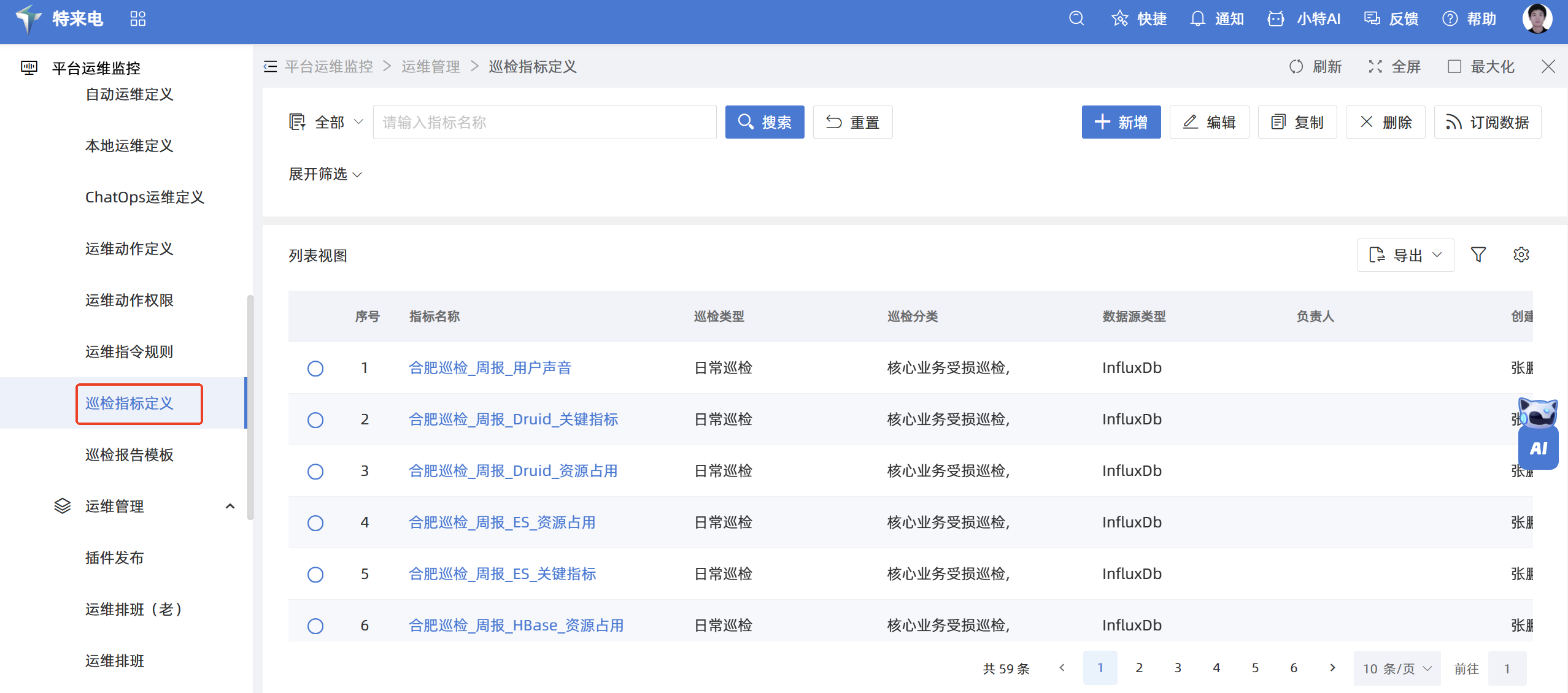1568x693 pixels.
Task: Open link 合肥巡检_周报_用户声音
Action: tap(490, 368)
